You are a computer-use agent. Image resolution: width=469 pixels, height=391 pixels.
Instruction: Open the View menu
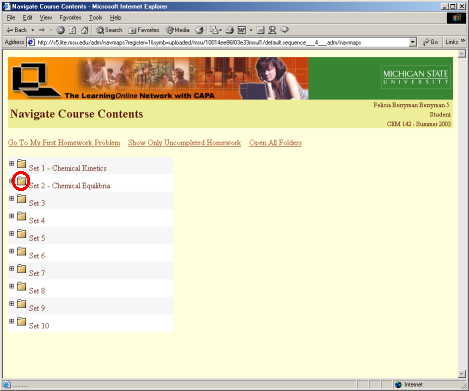(46, 18)
